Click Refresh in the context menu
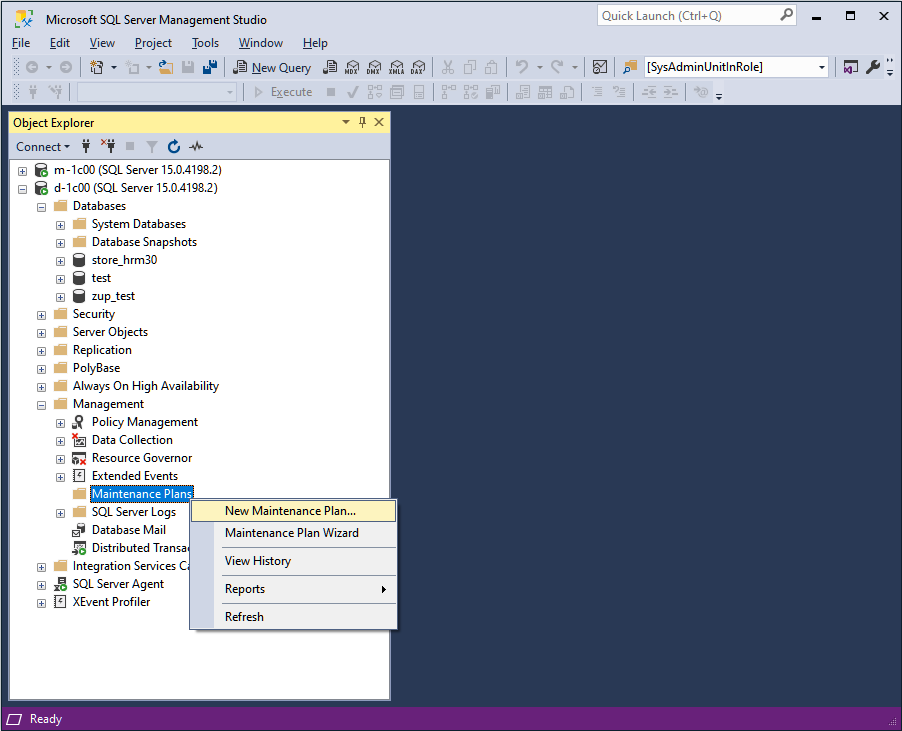 click(x=293, y=617)
